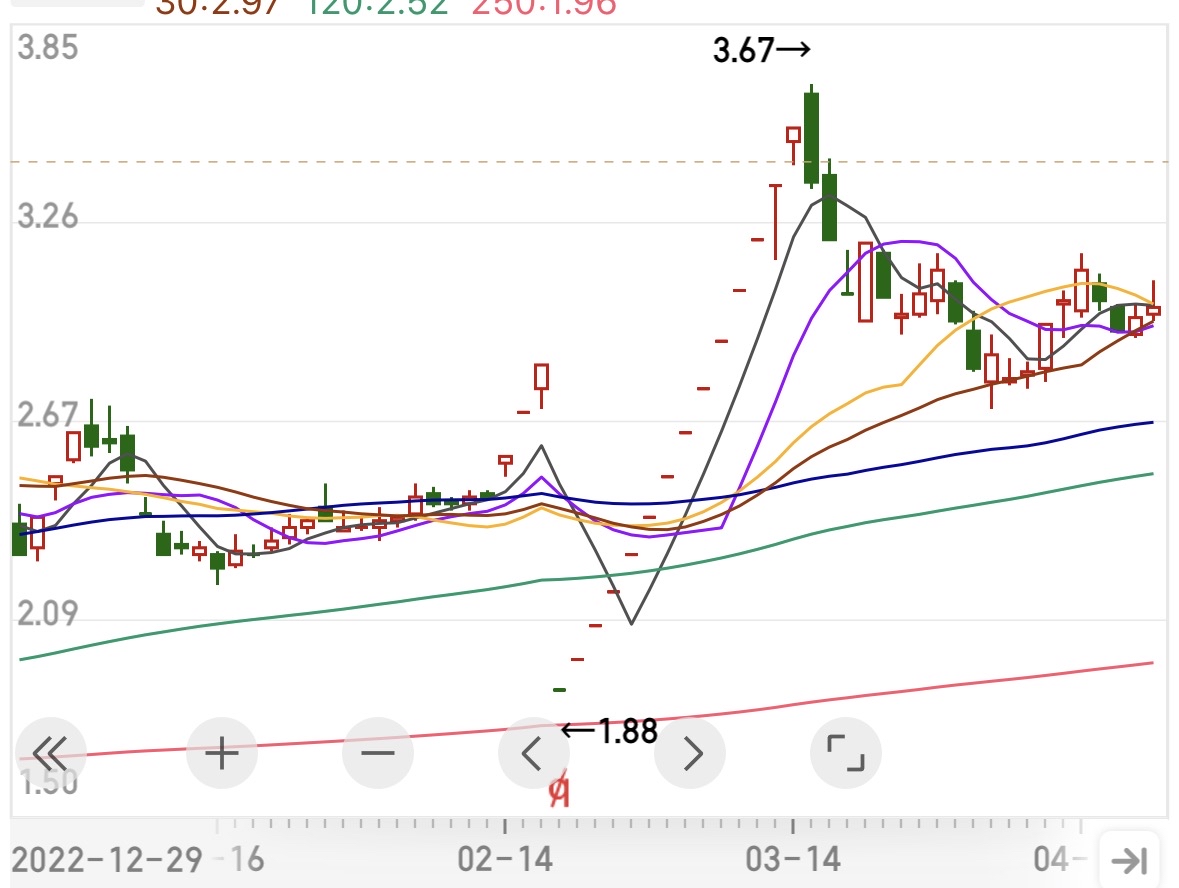Open chart in fullscreen mode
1179x888 pixels.
pos(846,753)
